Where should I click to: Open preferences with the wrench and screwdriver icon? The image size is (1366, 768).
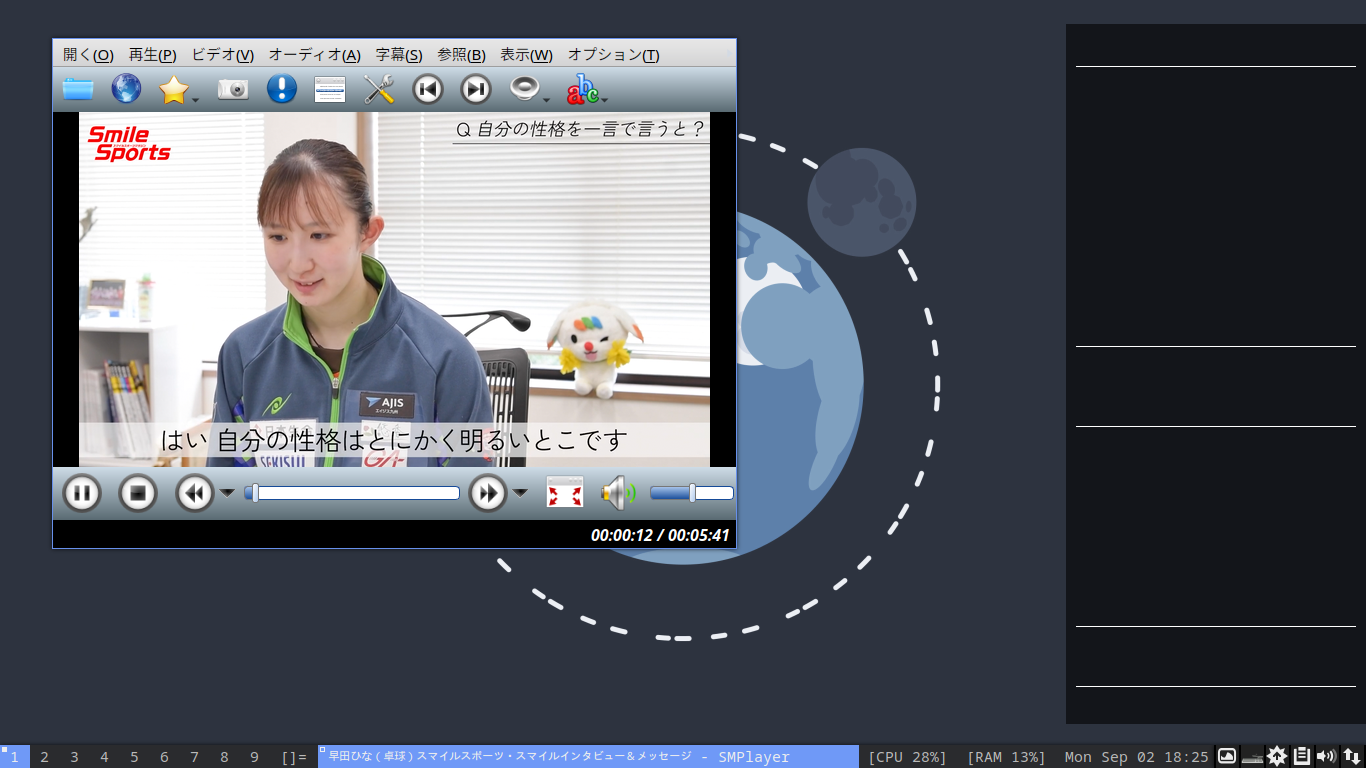coord(379,89)
